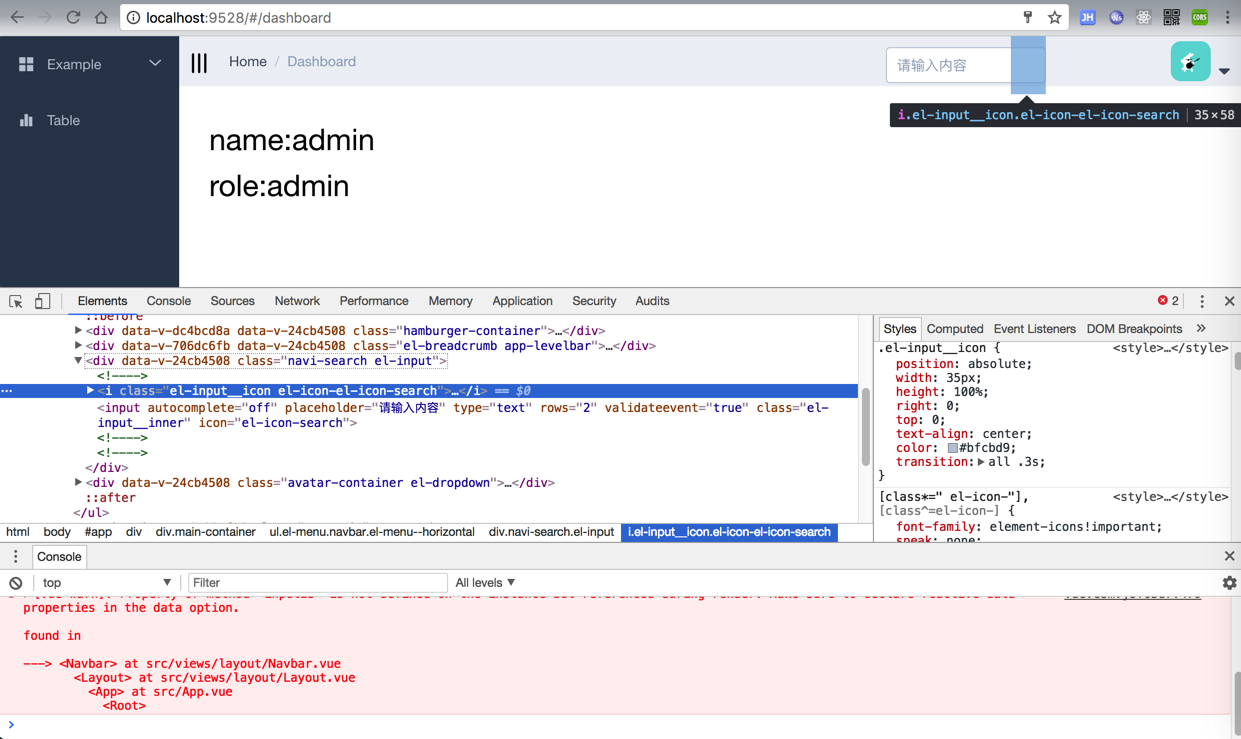This screenshot has height=739, width=1241.
Task: Open the style source link for .el-input__icon
Action: [1170, 348]
